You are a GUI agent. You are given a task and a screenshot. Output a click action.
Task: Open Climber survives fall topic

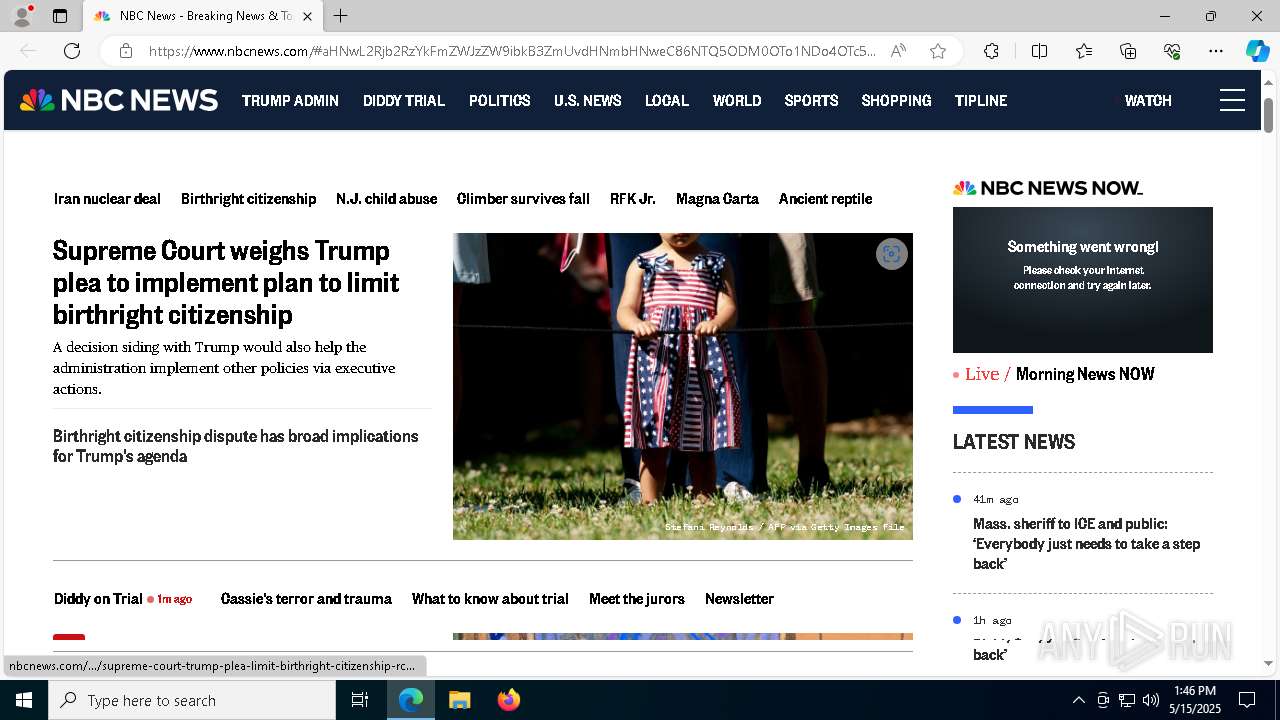tap(523, 199)
